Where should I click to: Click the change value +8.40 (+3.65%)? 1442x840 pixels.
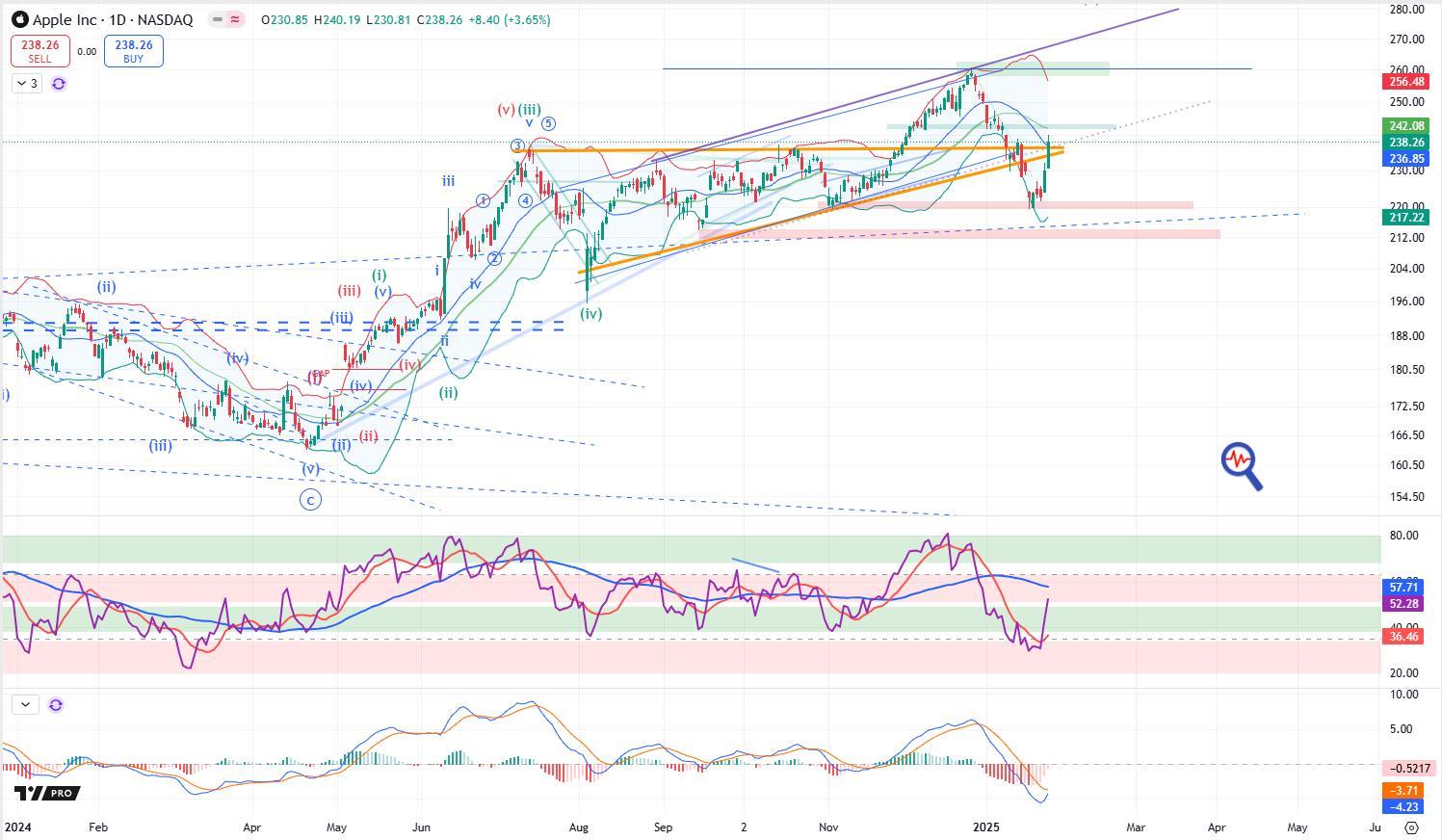[510, 19]
